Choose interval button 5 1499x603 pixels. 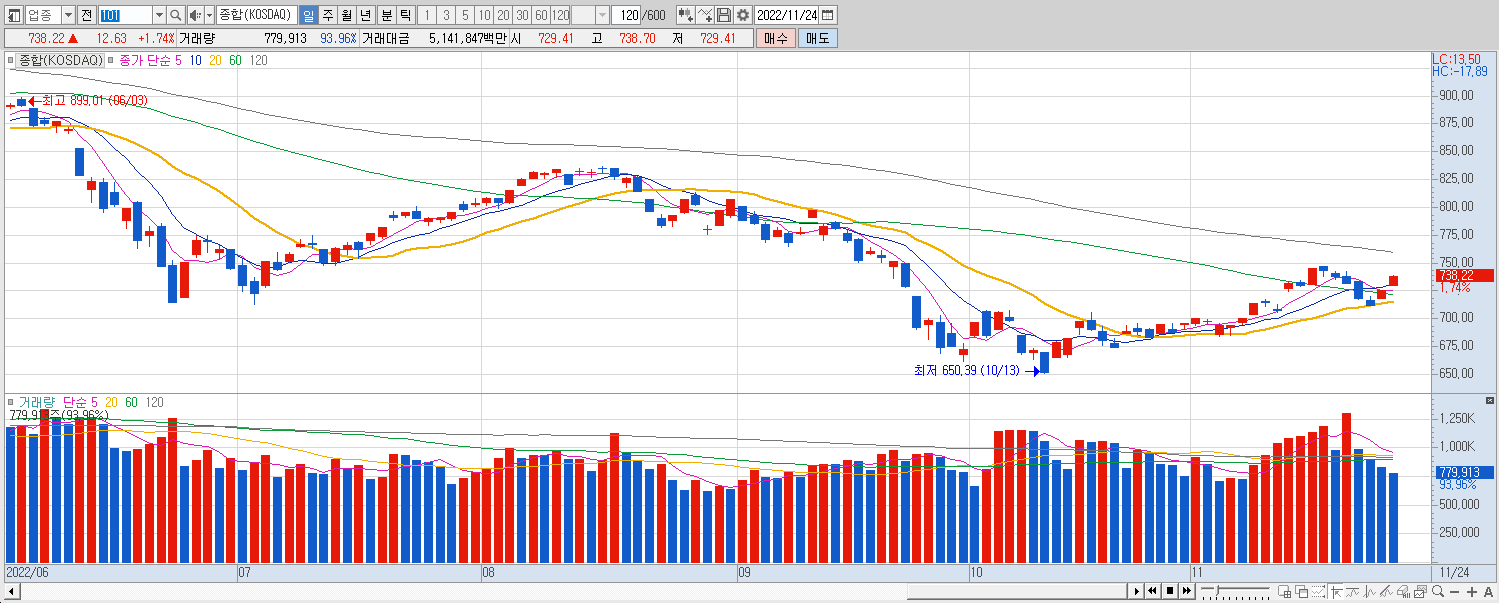pyautogui.click(x=465, y=15)
